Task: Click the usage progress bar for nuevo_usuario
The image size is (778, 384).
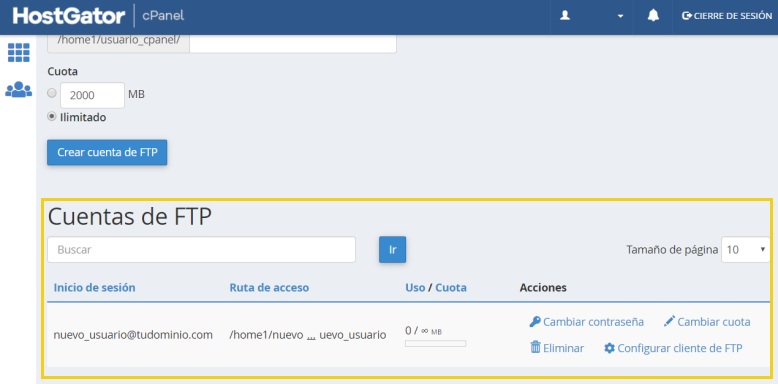Action: pyautogui.click(x=435, y=343)
